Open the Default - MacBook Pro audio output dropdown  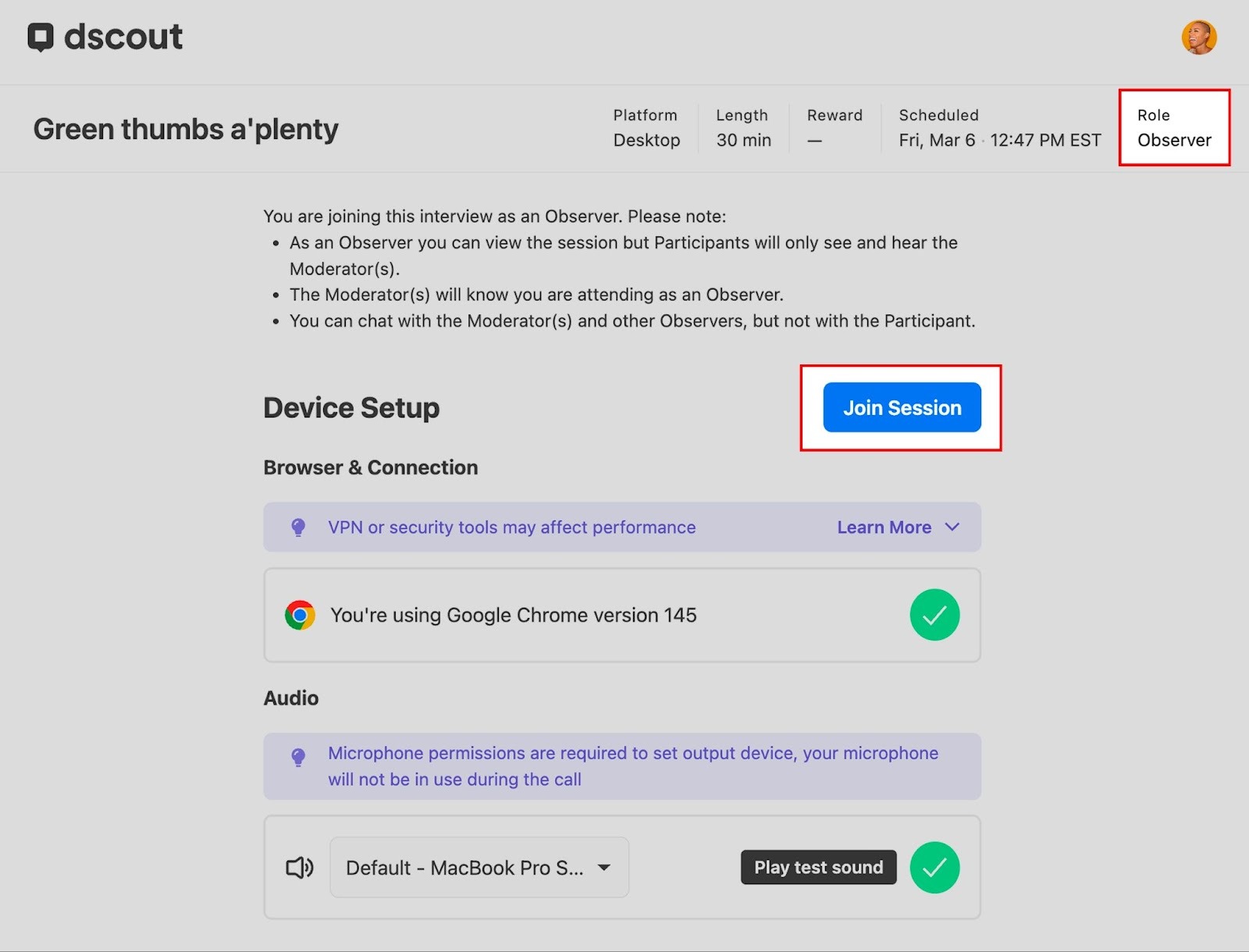click(x=479, y=868)
